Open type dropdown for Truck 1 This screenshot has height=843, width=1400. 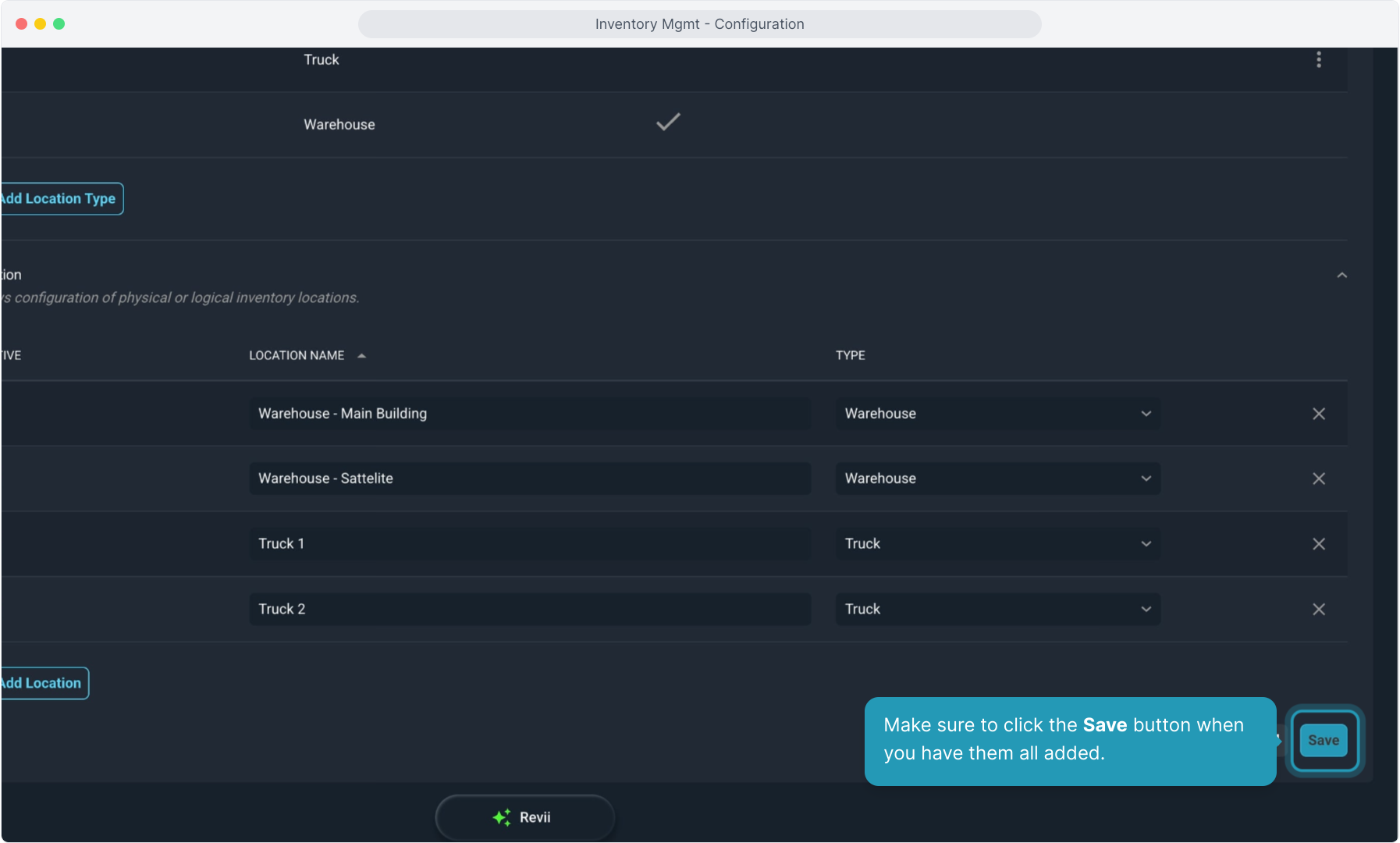pos(997,544)
